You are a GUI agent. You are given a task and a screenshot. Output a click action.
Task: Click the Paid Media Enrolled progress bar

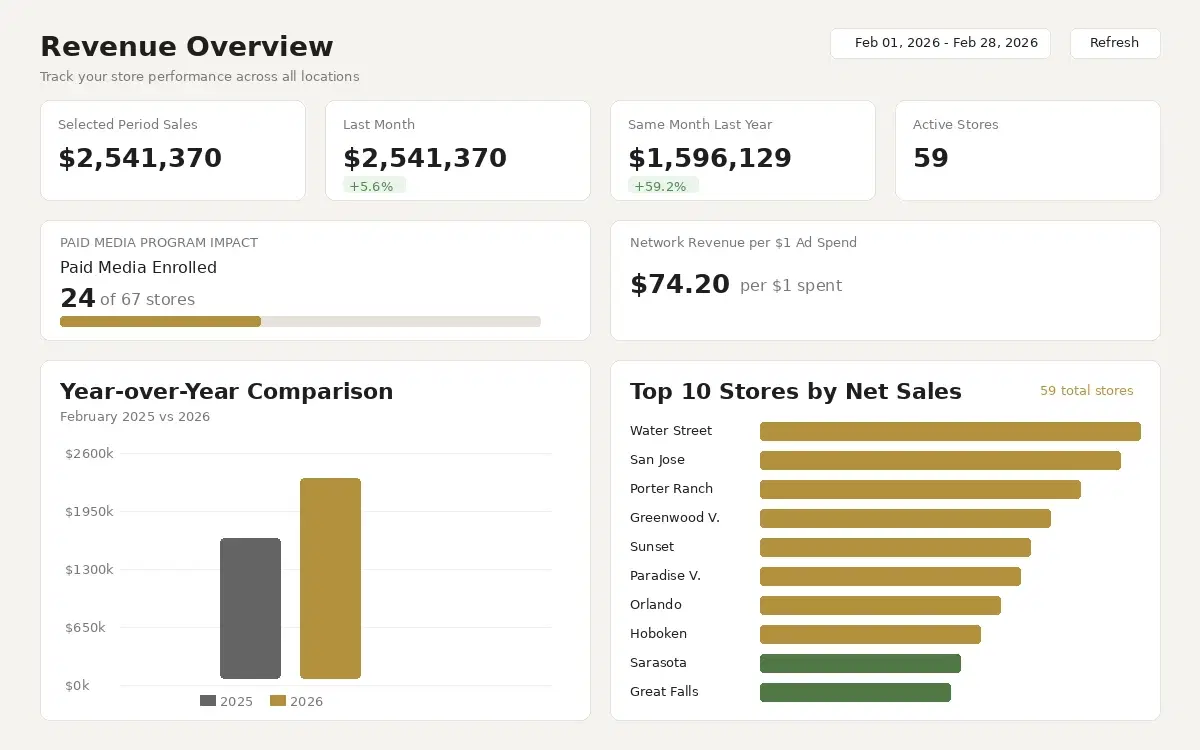300,321
